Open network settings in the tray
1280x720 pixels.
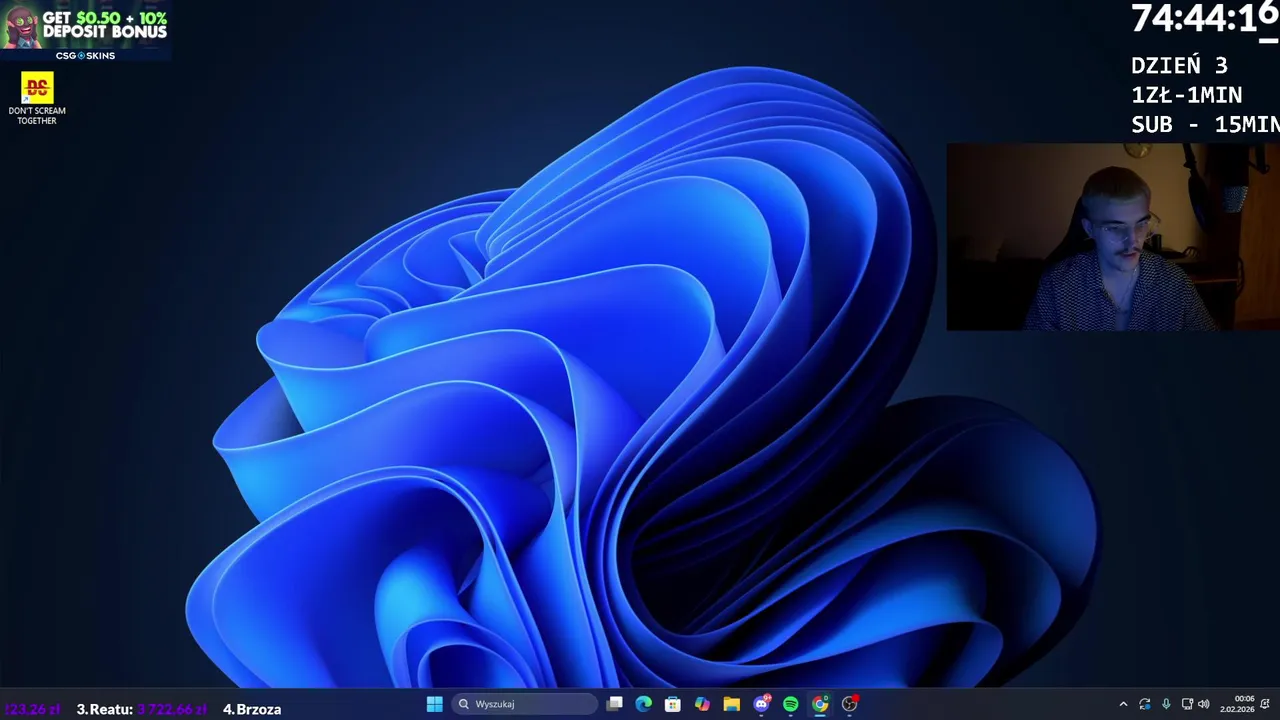coord(1187,704)
